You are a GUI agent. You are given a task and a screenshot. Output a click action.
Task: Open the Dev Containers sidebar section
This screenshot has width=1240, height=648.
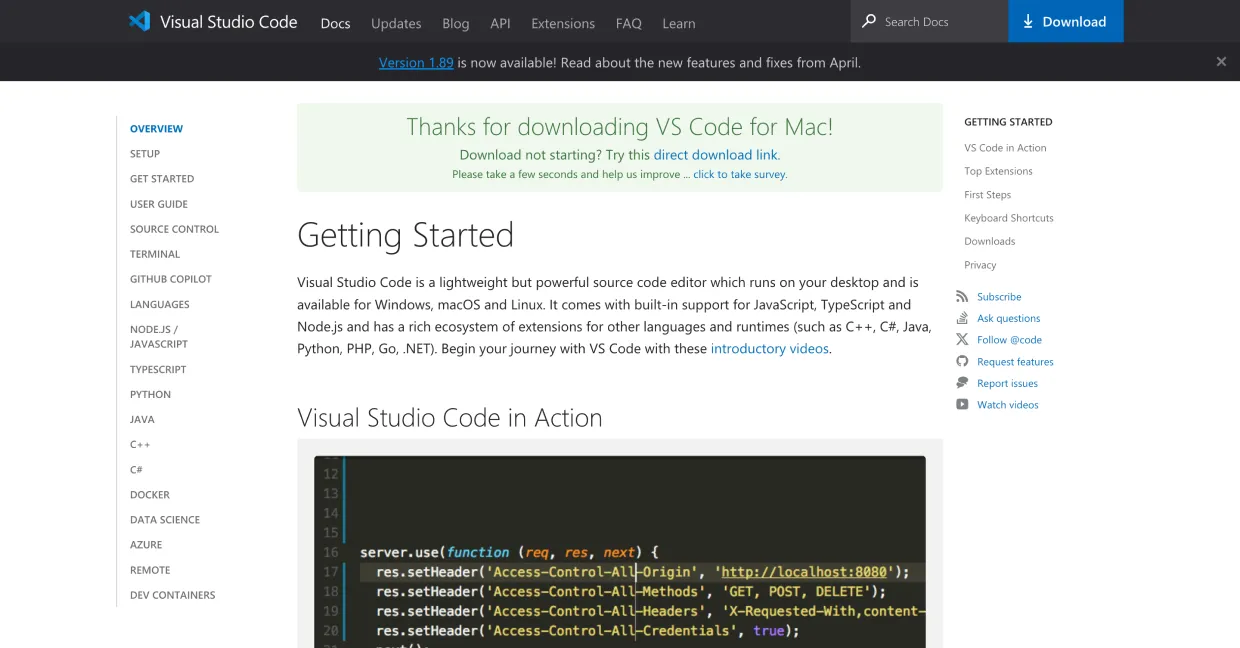pyautogui.click(x=172, y=595)
